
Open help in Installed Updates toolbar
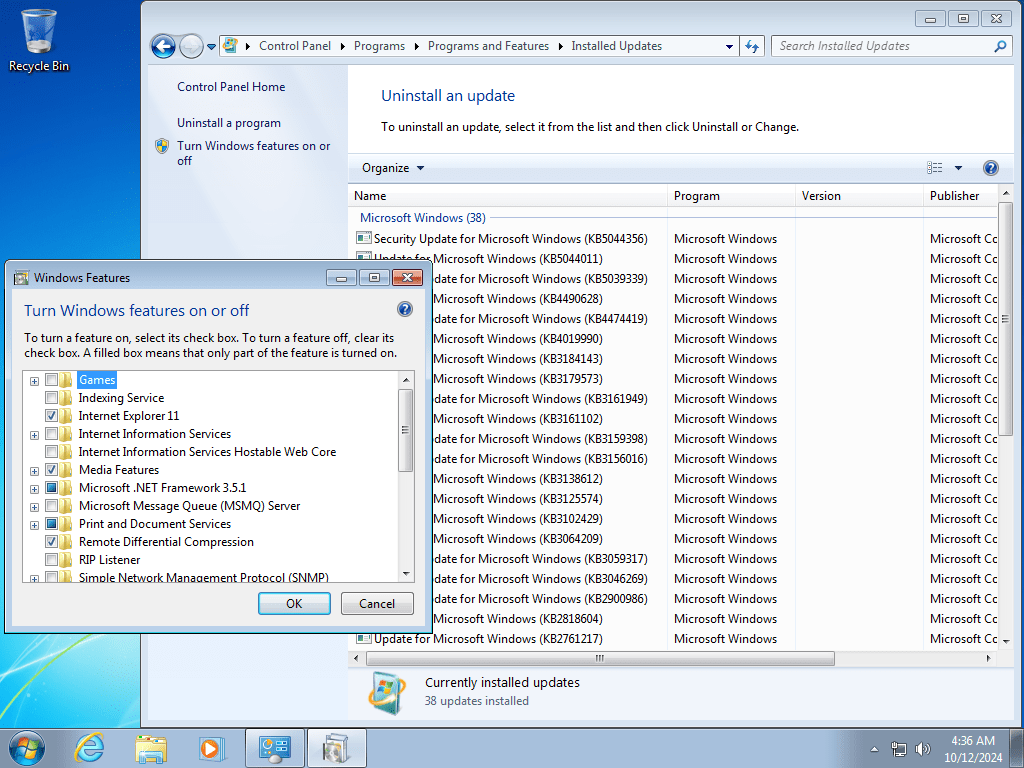[990, 168]
